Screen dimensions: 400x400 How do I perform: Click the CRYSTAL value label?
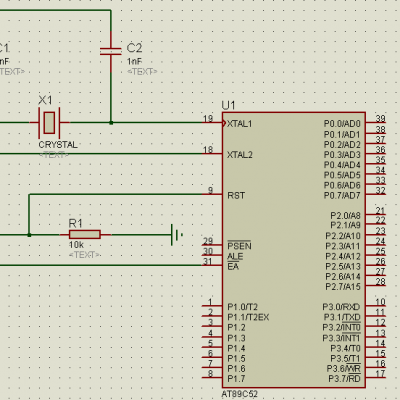58,145
